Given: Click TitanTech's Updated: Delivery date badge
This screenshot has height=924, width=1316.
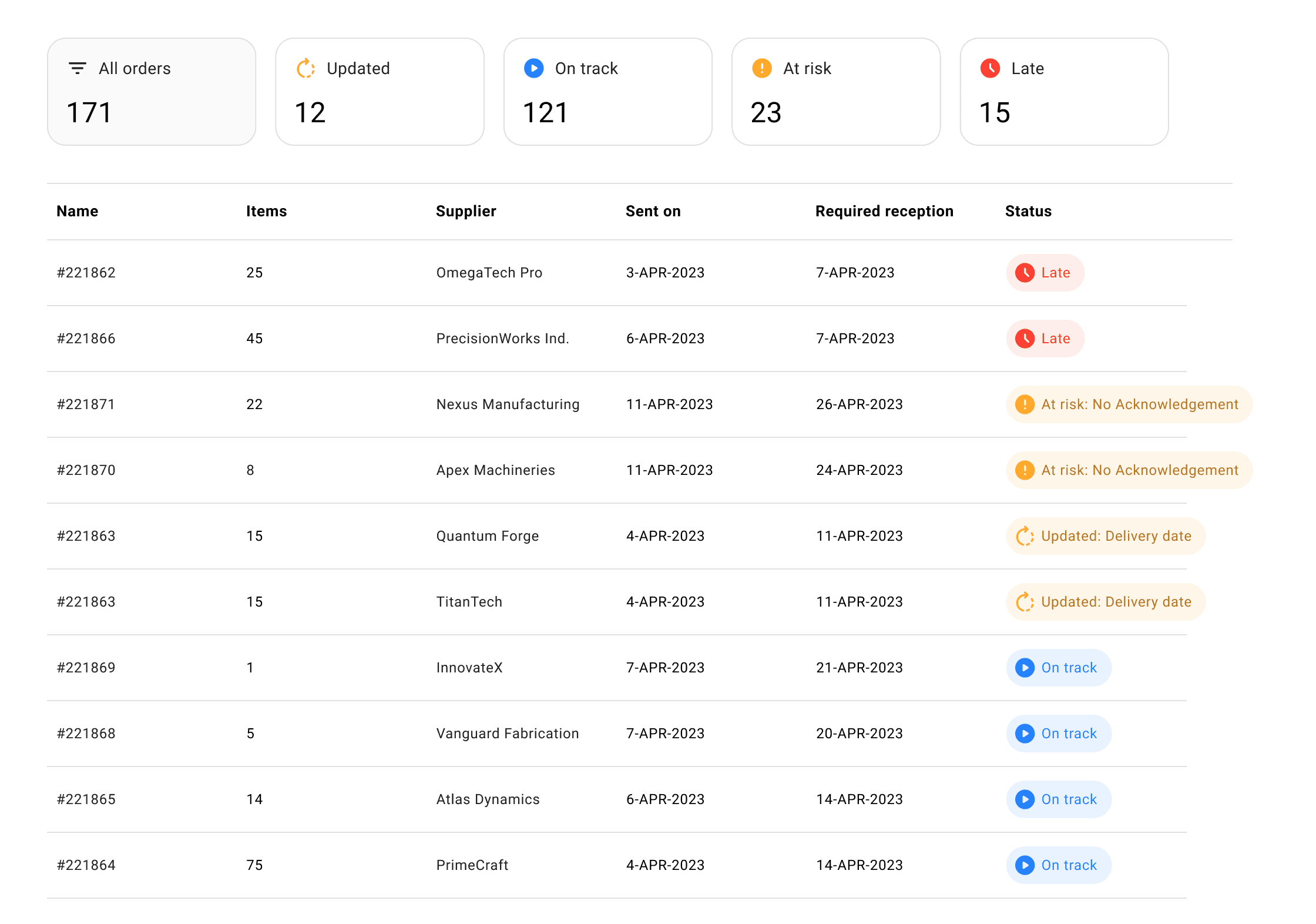Looking at the screenshot, I should pos(1105,602).
